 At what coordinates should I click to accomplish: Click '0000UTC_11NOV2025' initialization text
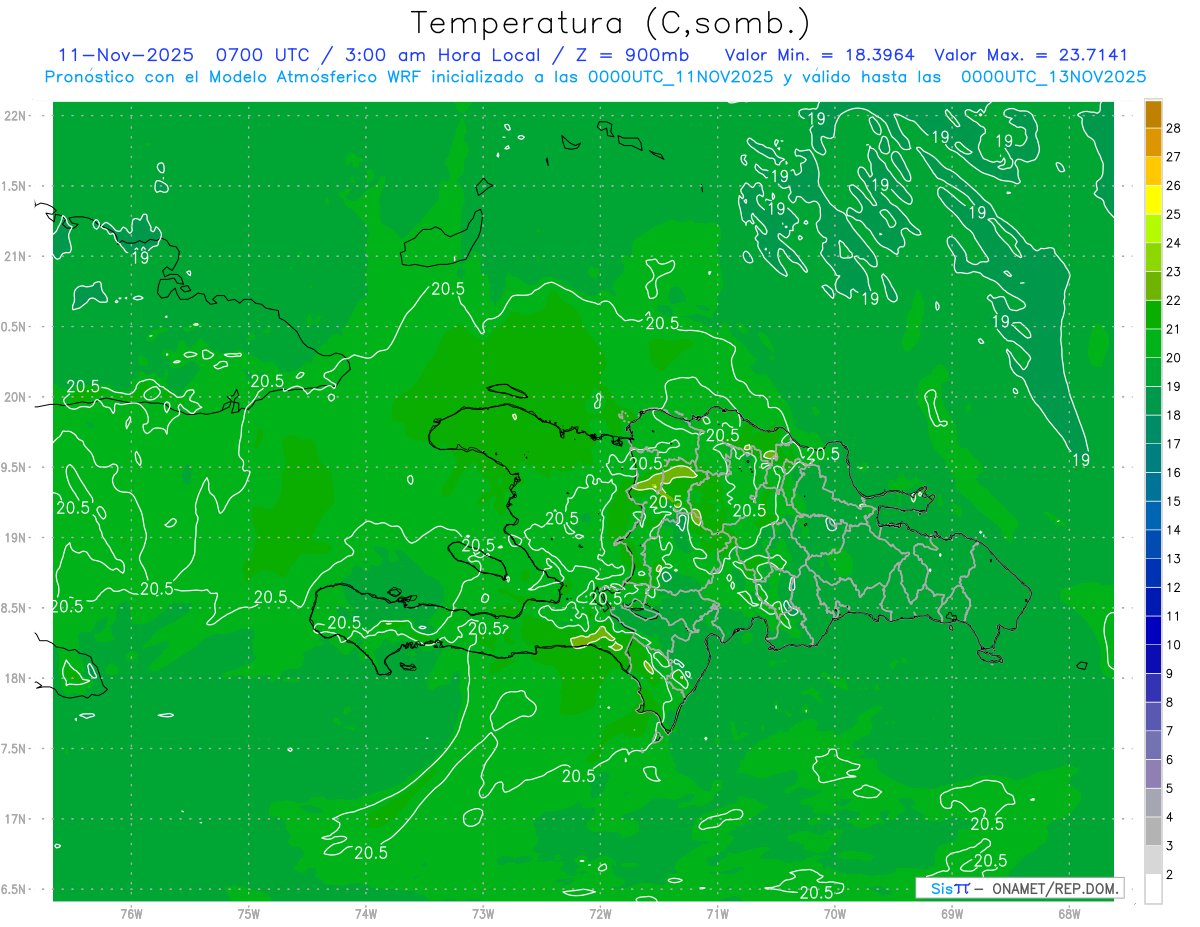click(x=681, y=77)
